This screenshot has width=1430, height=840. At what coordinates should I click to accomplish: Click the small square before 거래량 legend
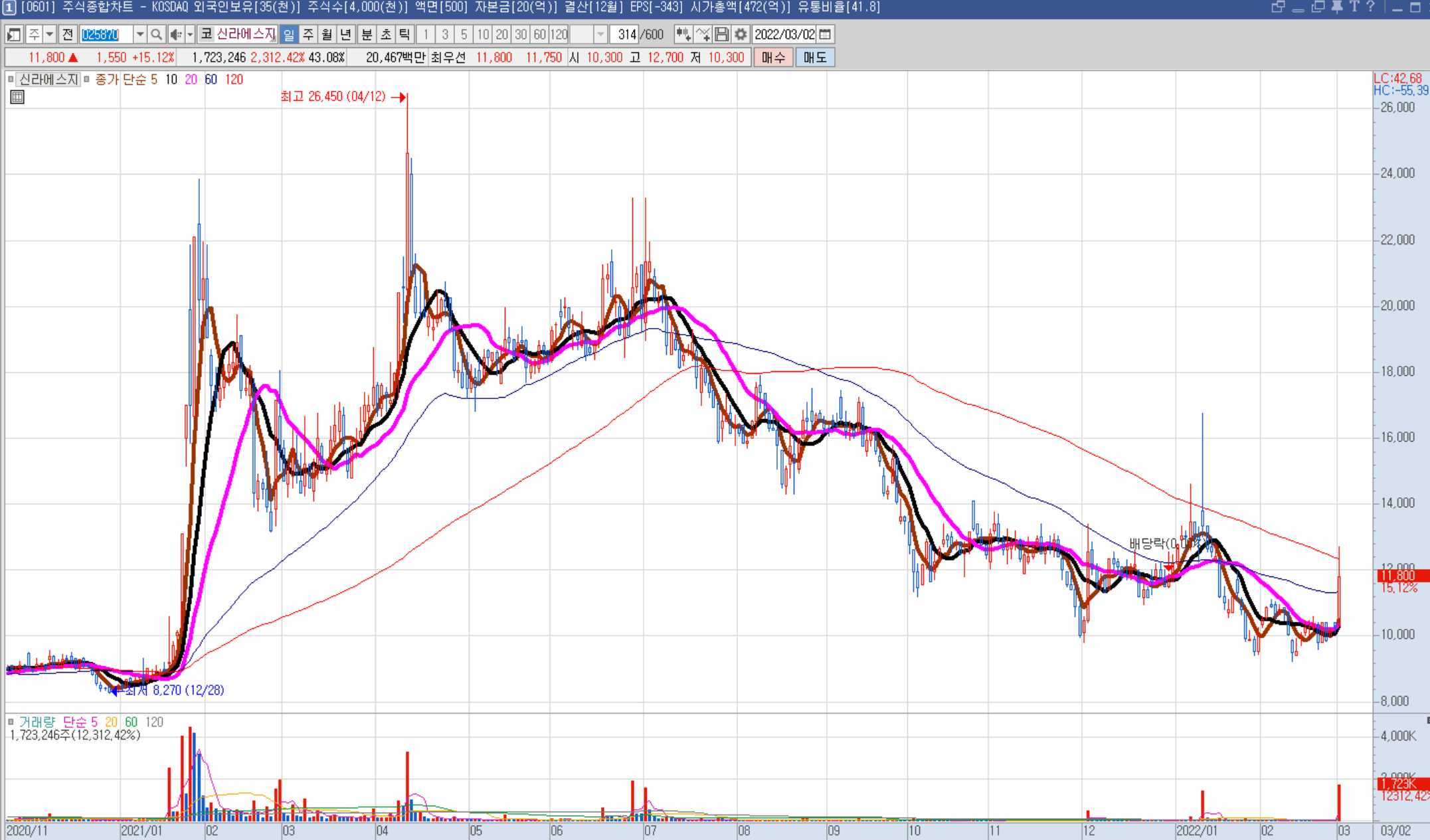(11, 722)
